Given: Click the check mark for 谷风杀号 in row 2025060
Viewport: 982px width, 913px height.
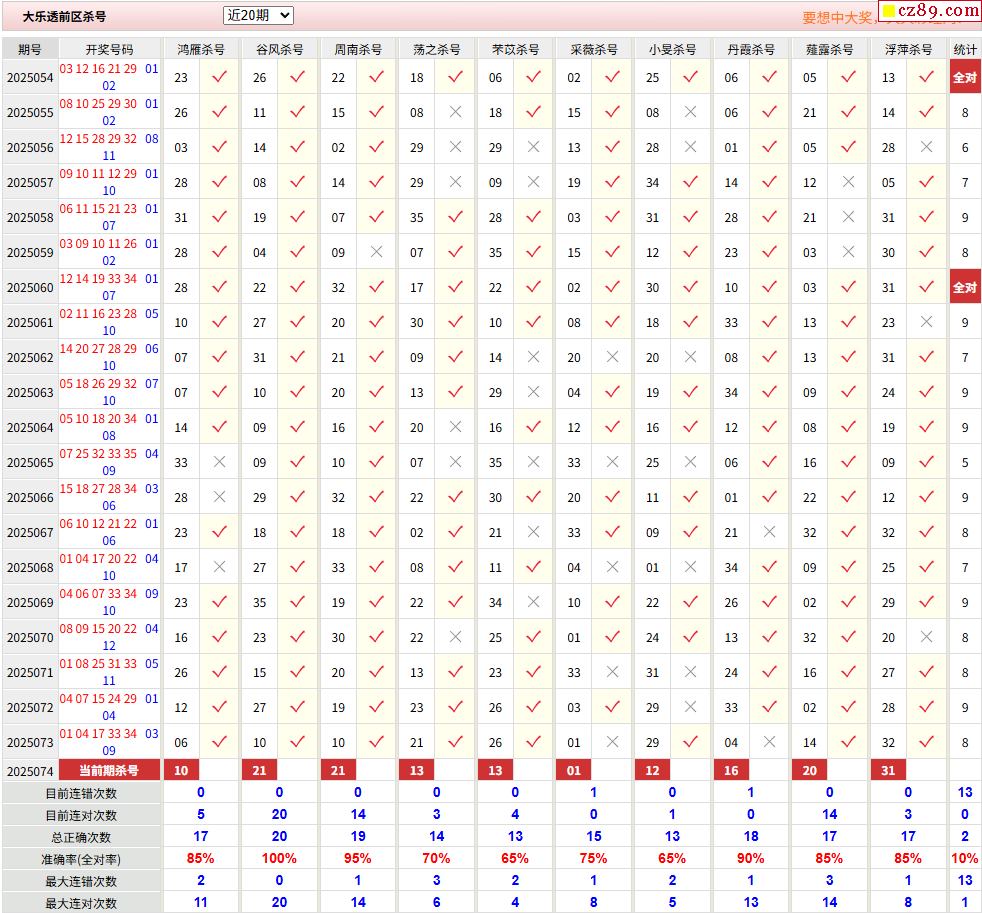Looking at the screenshot, I should (297, 287).
